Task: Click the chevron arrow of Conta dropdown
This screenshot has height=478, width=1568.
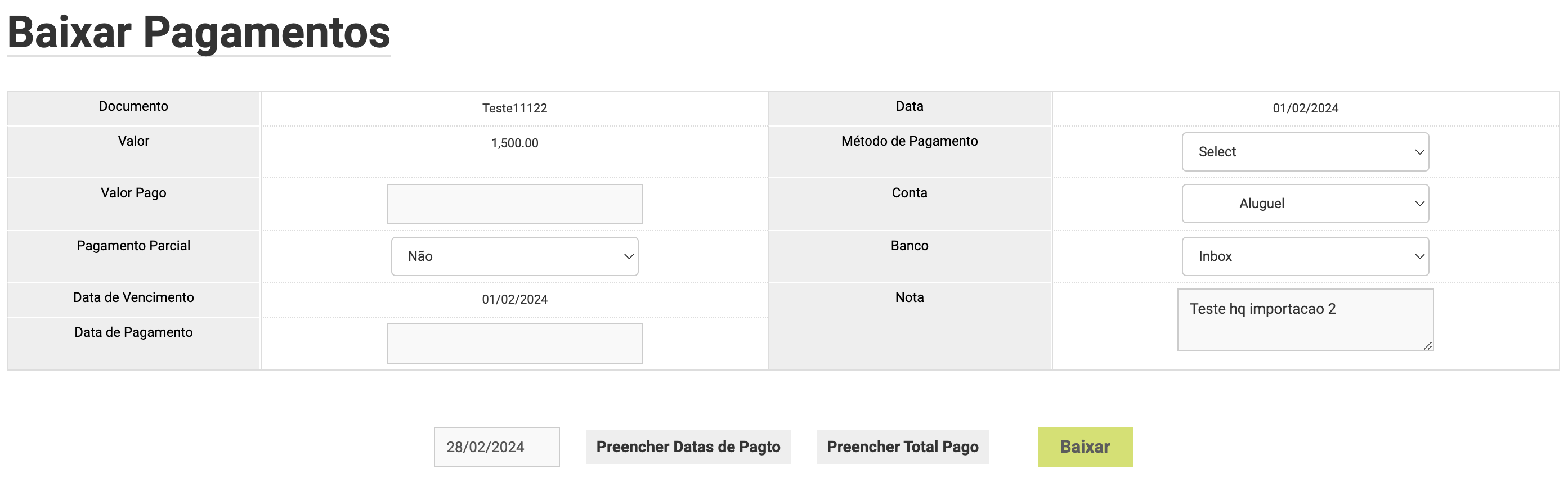Action: (x=1419, y=204)
